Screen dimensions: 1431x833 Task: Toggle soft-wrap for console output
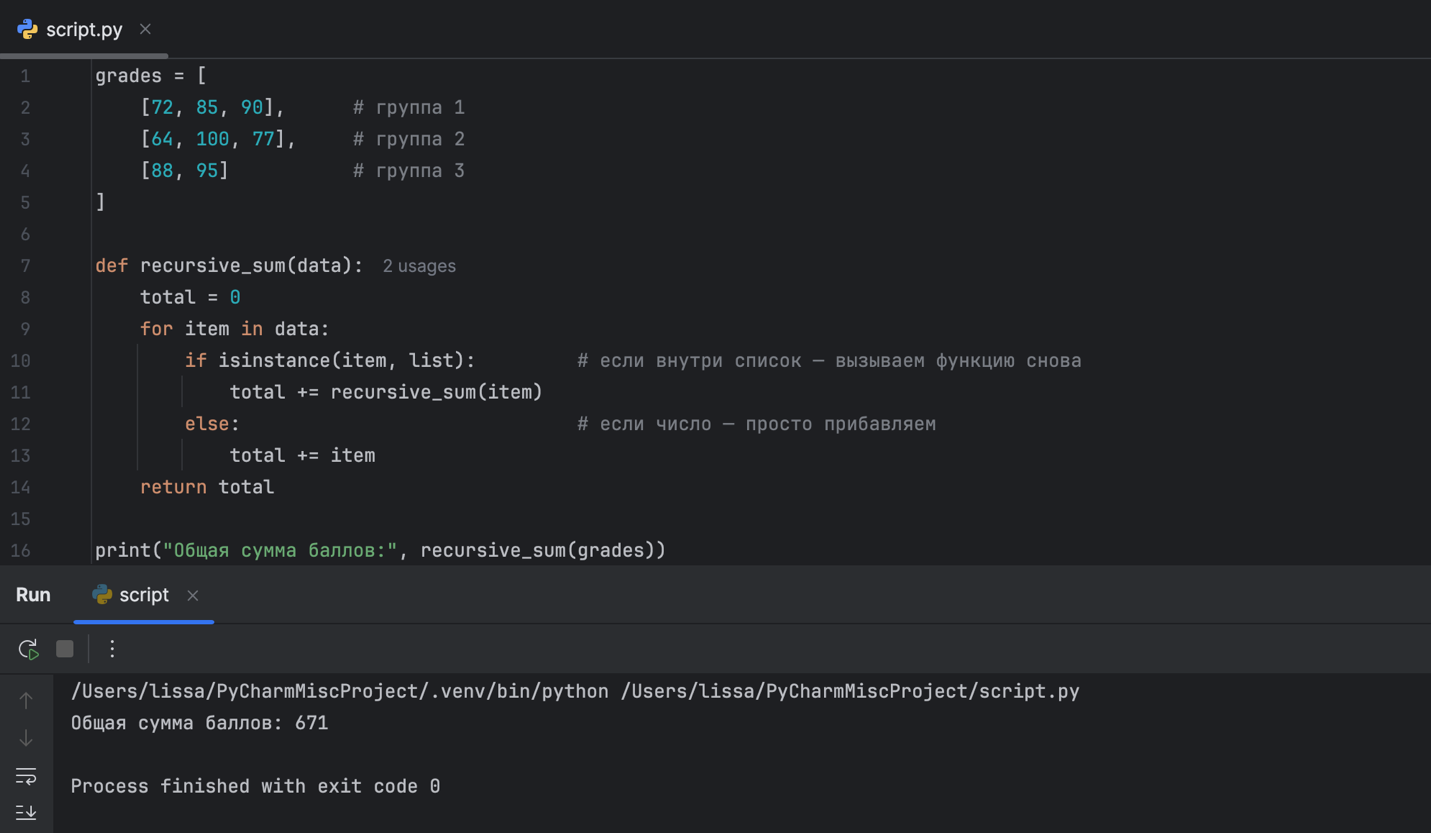click(x=26, y=776)
